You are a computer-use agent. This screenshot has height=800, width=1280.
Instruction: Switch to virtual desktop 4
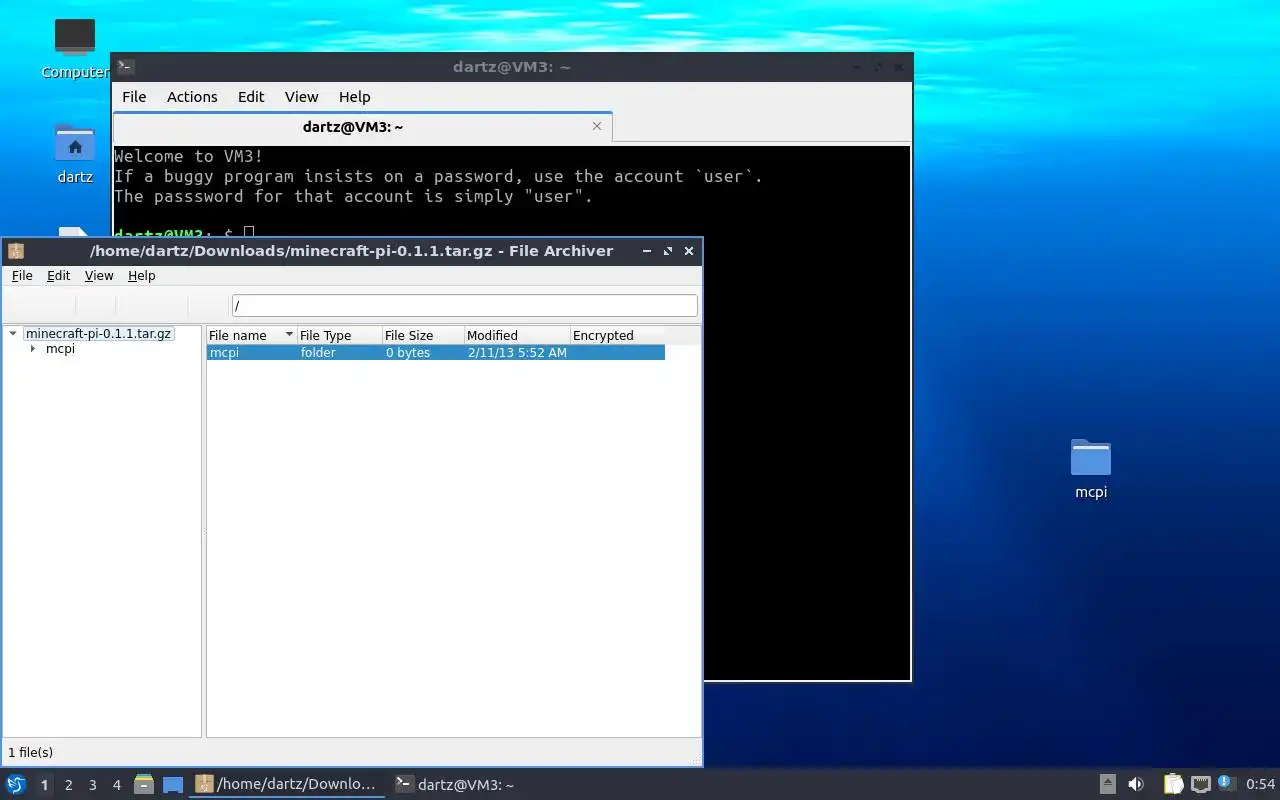click(116, 785)
